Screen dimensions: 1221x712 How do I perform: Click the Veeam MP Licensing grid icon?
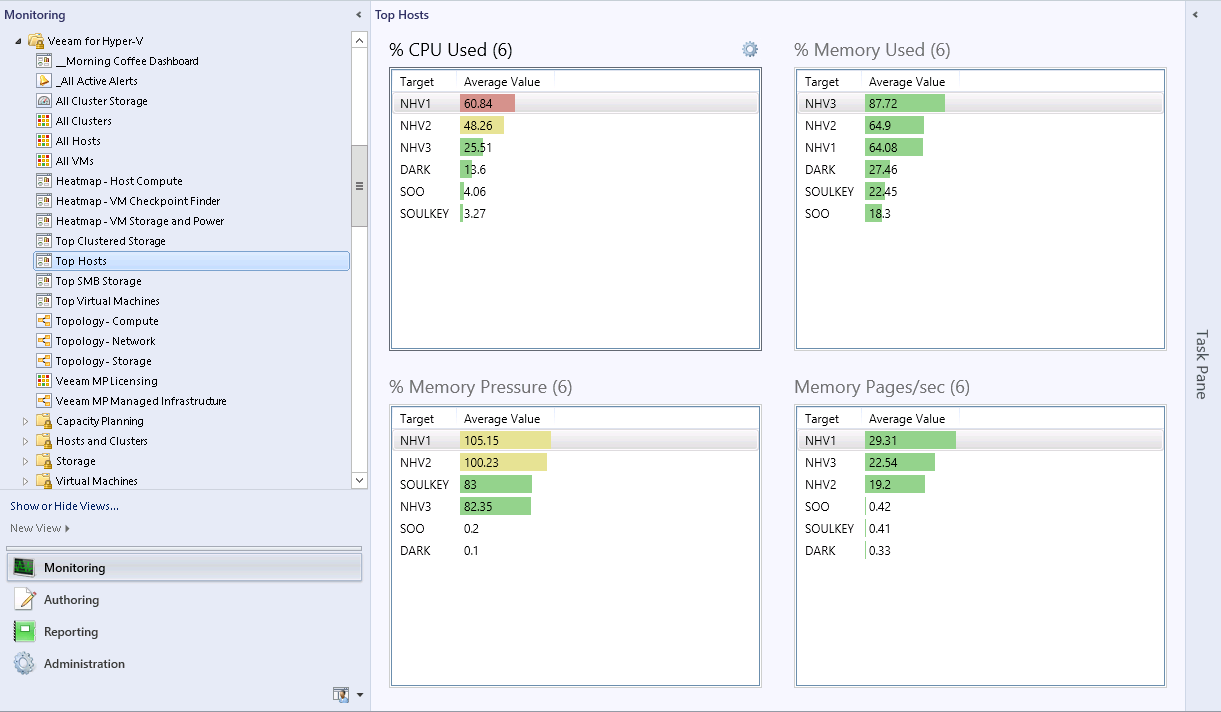(44, 381)
